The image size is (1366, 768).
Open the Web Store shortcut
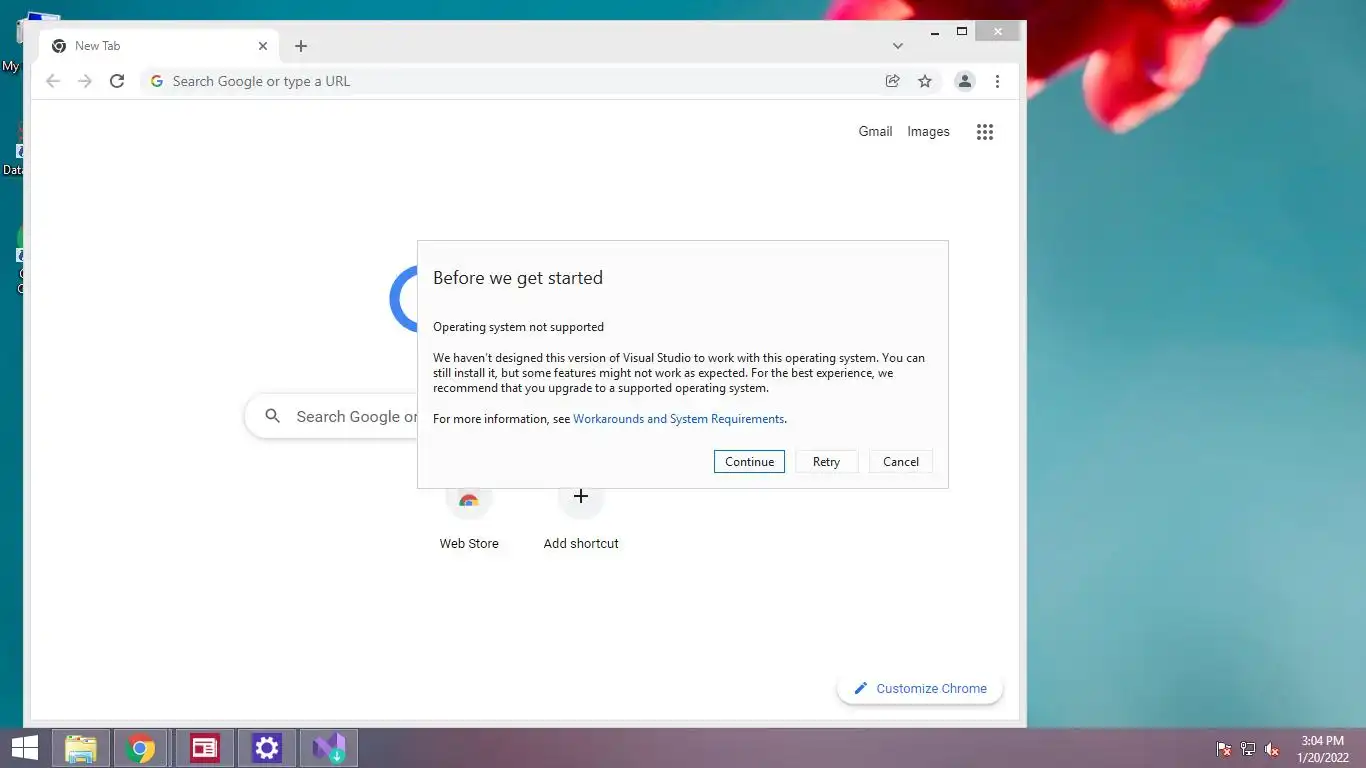pos(469,519)
